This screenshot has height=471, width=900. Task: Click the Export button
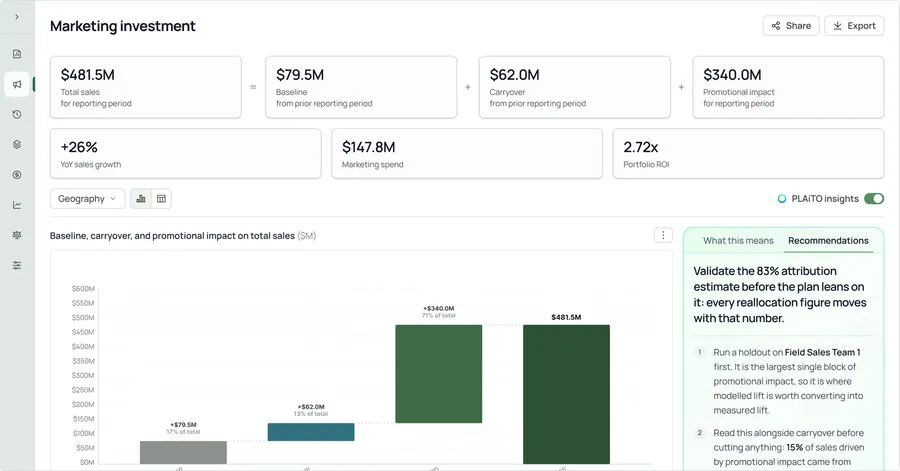click(854, 26)
